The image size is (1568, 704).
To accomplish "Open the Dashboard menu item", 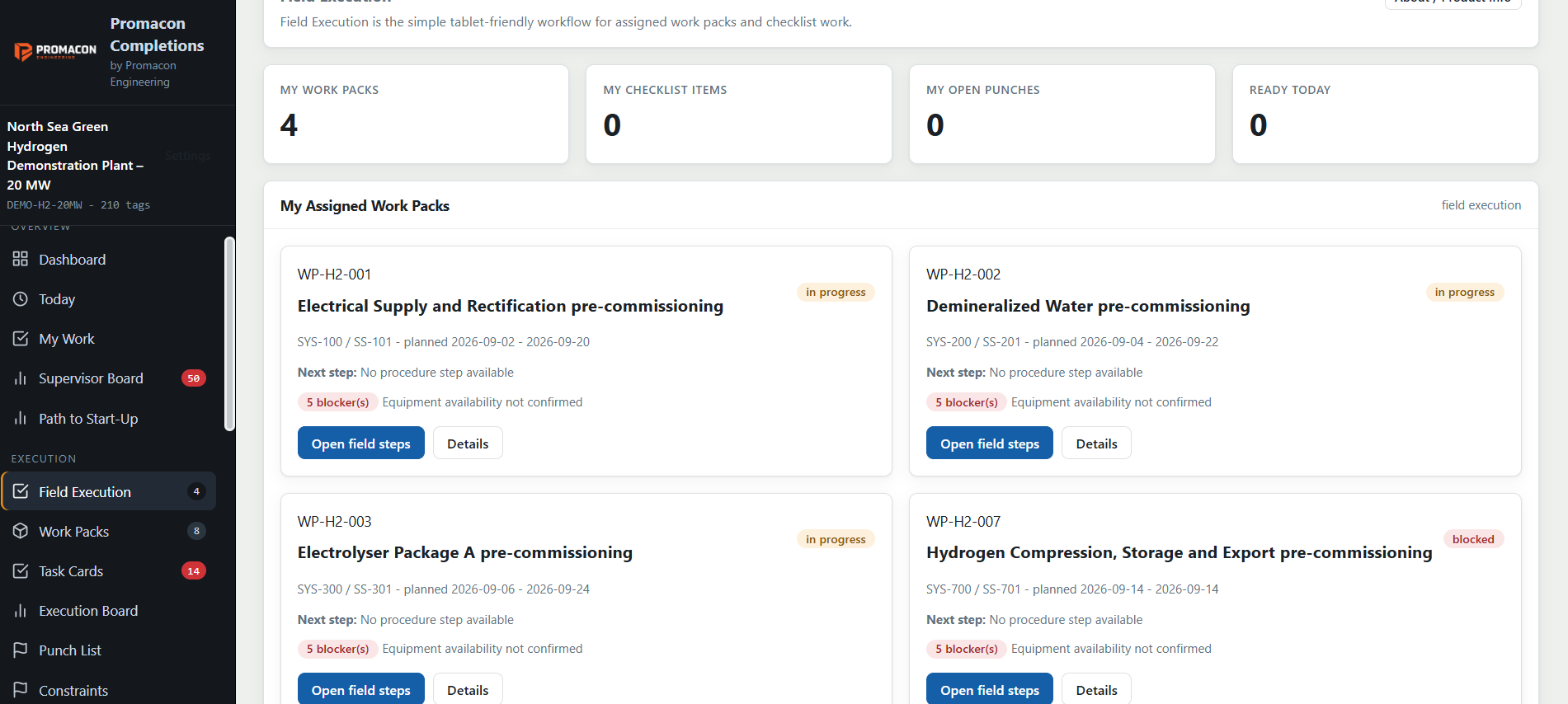I will pos(109,259).
